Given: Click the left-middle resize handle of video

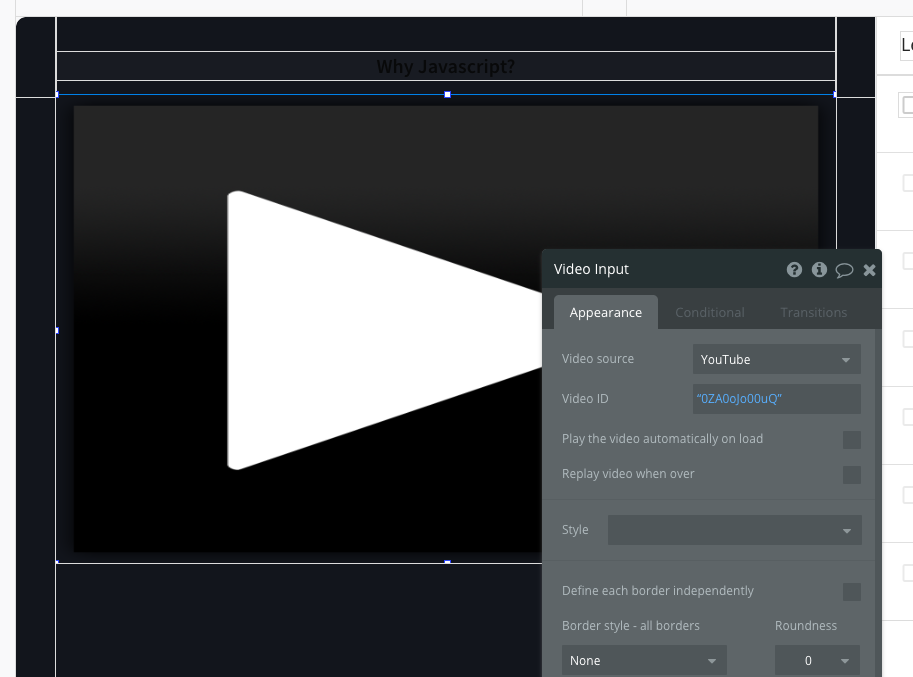Looking at the screenshot, I should tap(57, 330).
